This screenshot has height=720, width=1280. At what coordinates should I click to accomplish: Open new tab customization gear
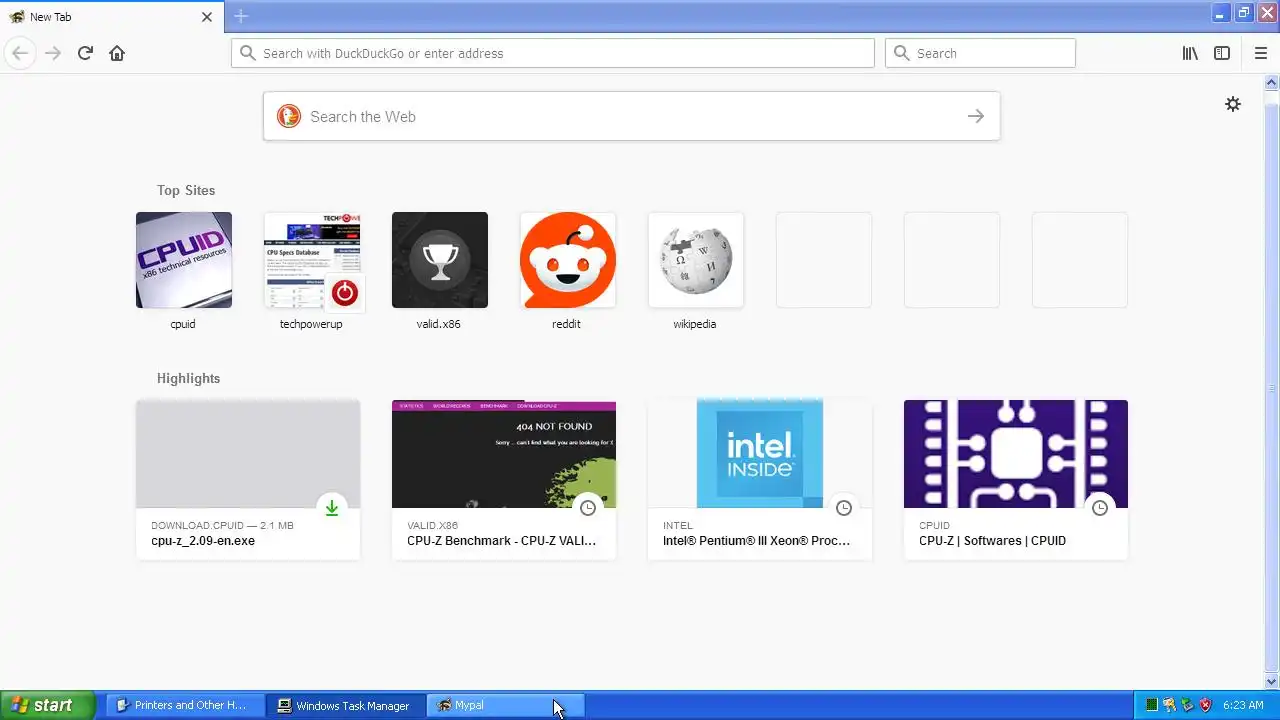point(1233,104)
